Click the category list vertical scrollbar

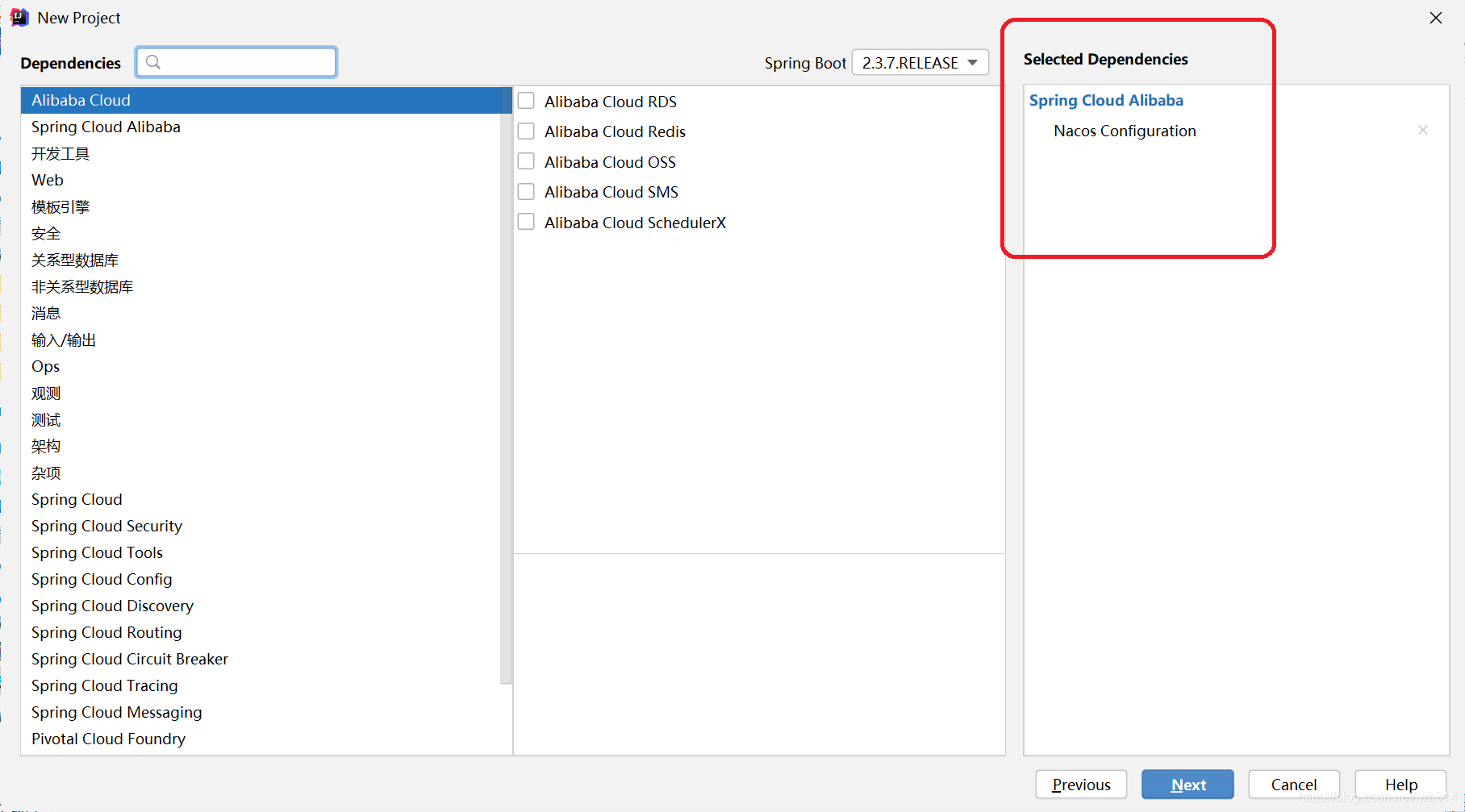pos(506,385)
